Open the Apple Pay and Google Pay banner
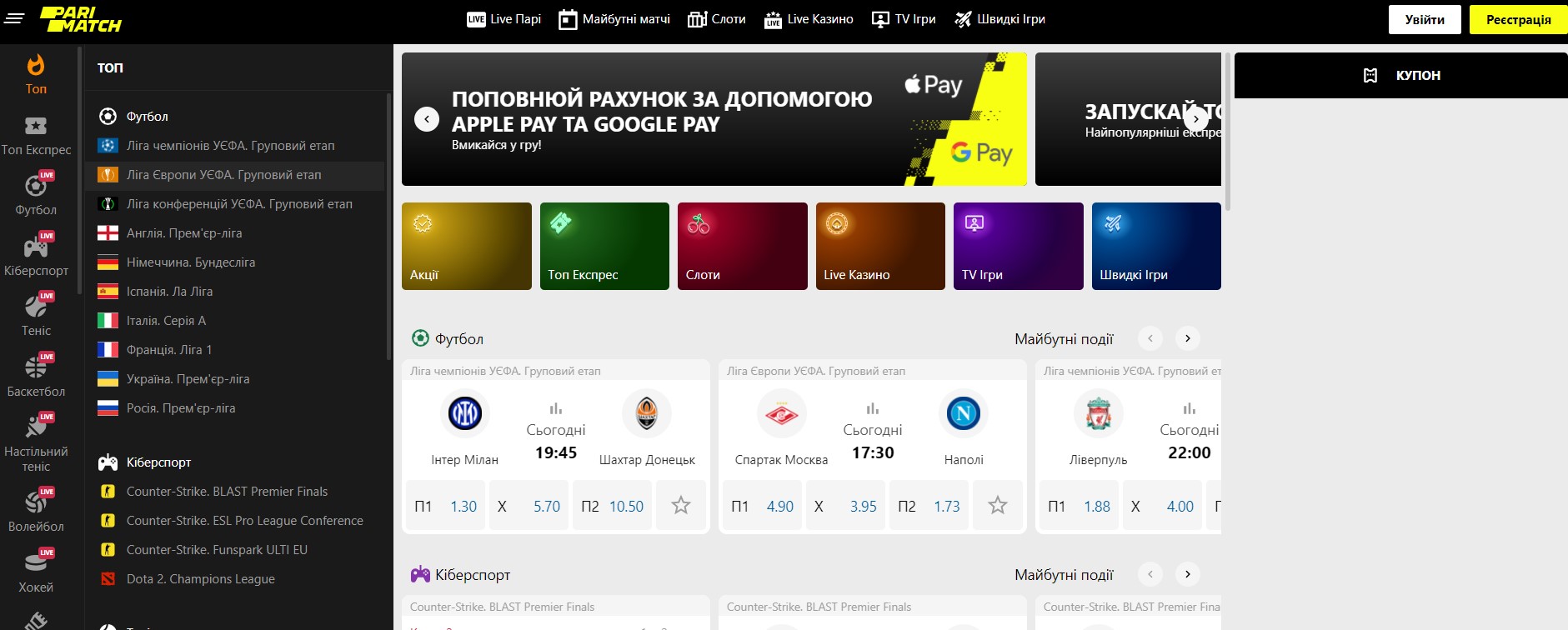 coord(714,119)
